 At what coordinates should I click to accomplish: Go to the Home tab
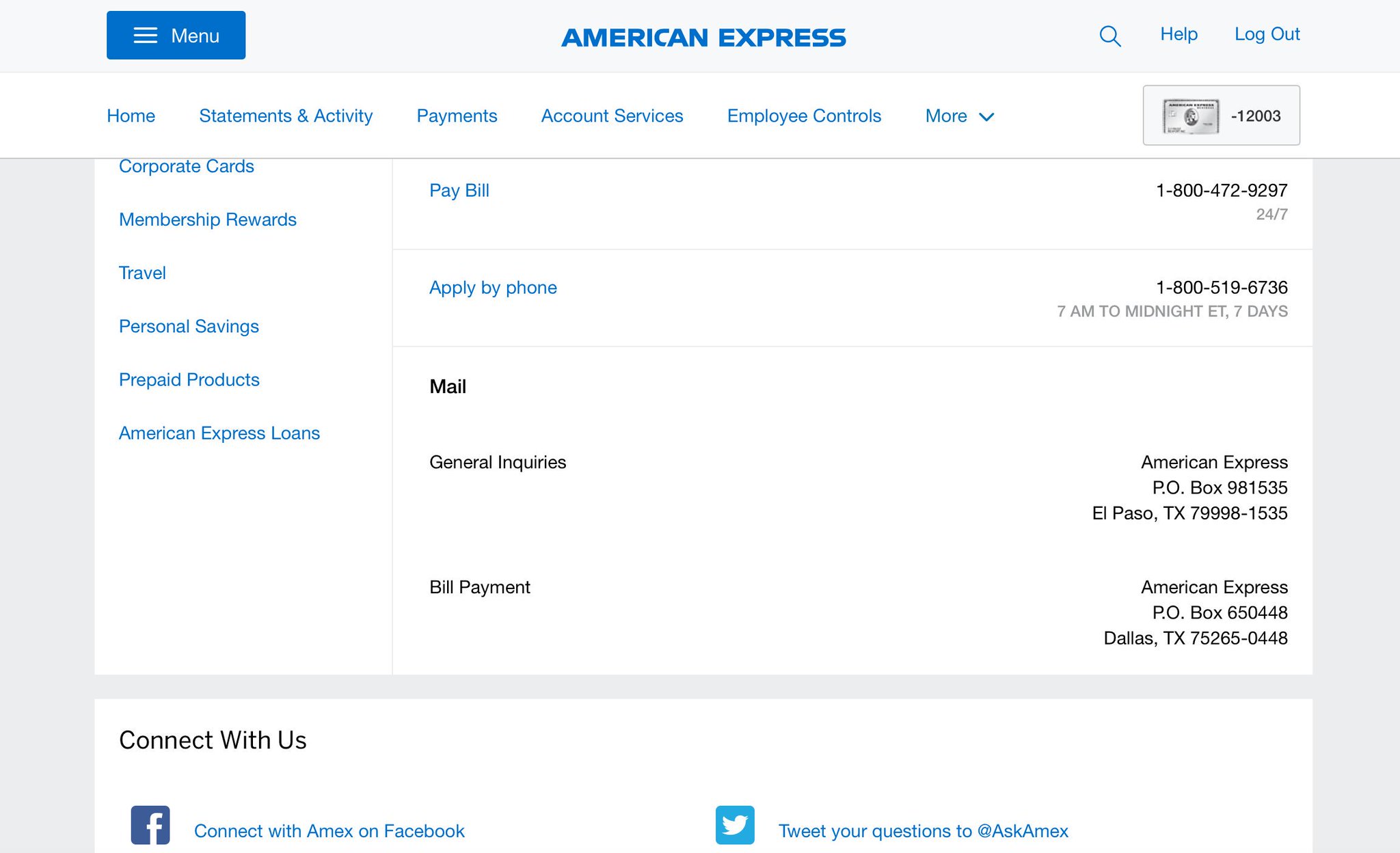coord(131,116)
